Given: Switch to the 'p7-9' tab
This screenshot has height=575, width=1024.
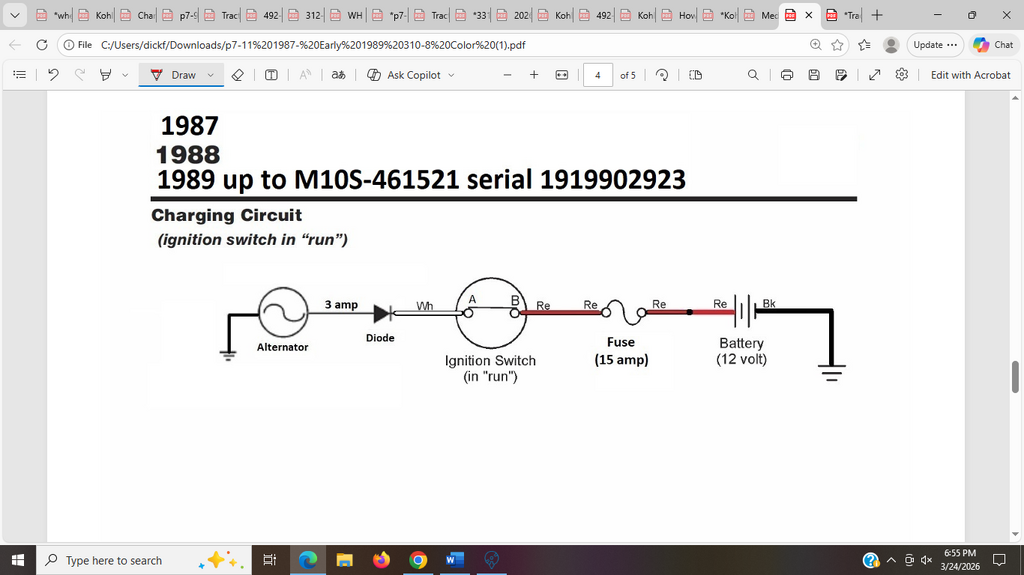Looking at the screenshot, I should (x=179, y=15).
